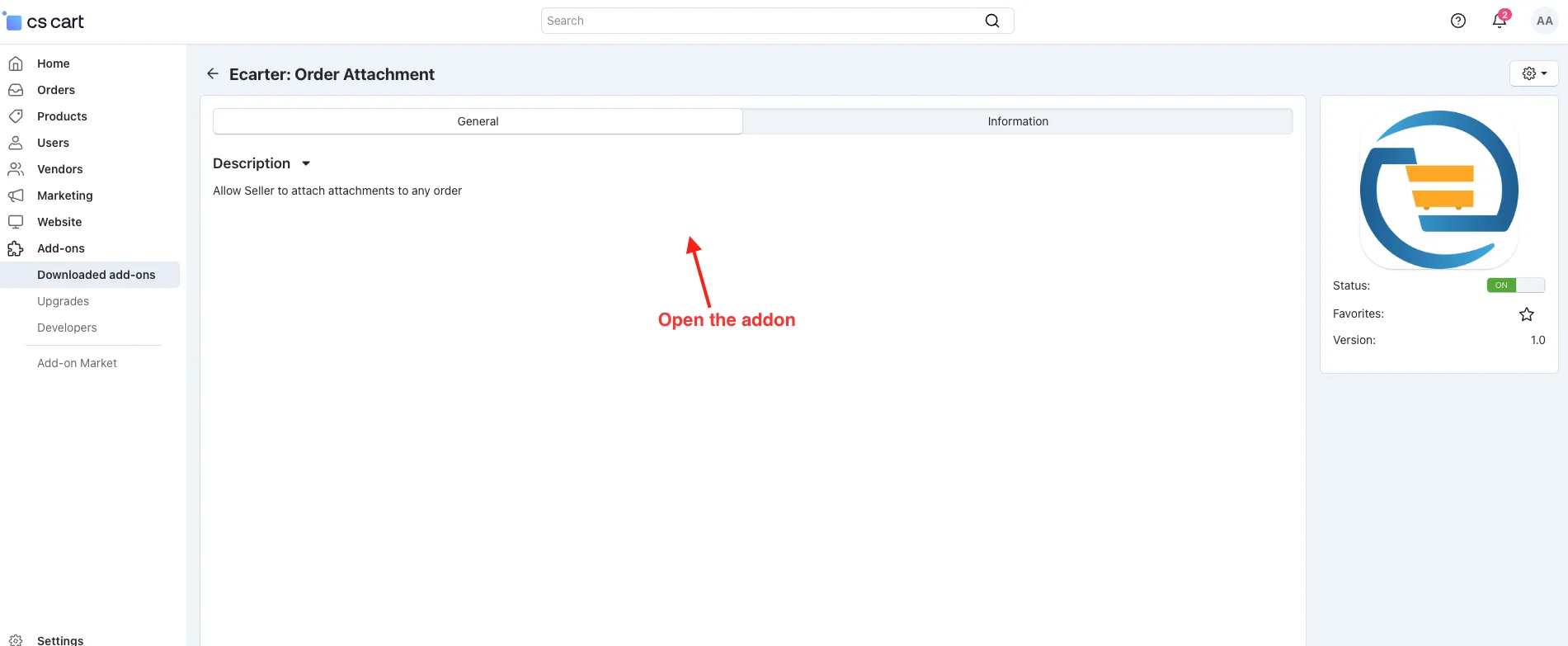Click the version value 1.0
The height and width of the screenshot is (646, 1568).
tap(1537, 340)
